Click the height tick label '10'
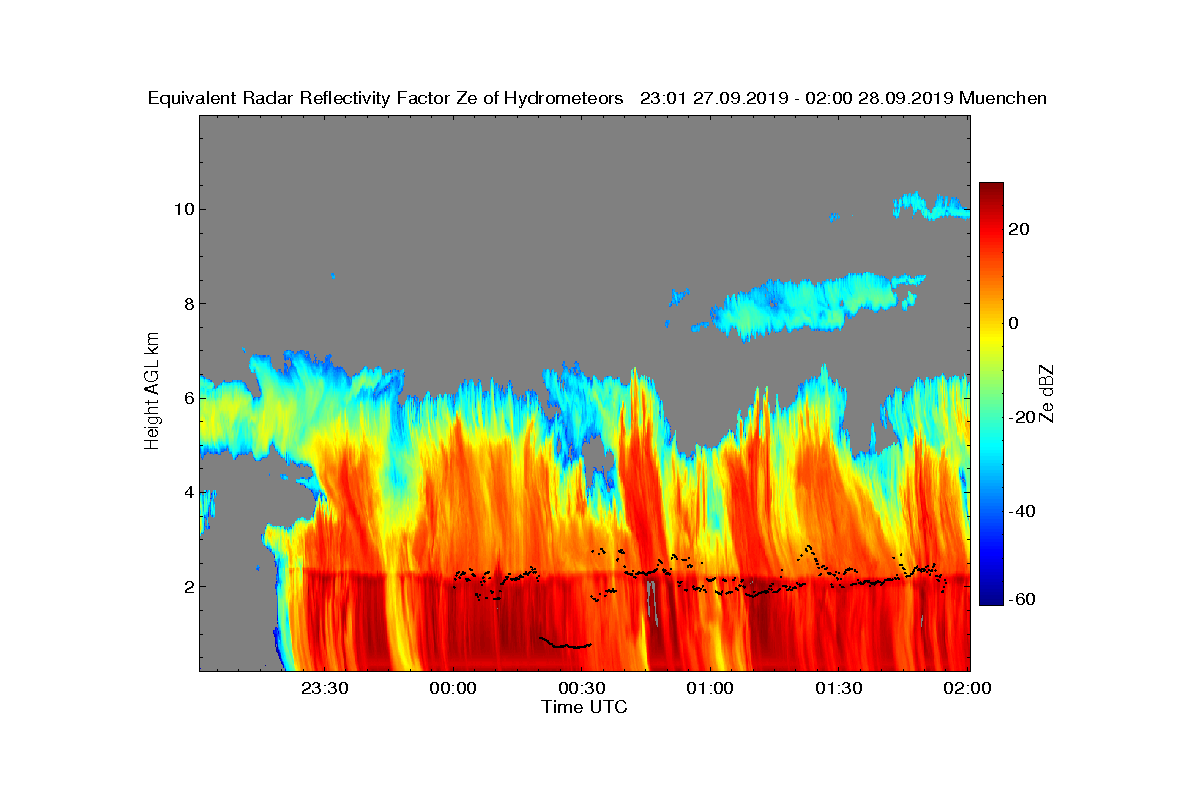1200x800 pixels. pyautogui.click(x=183, y=209)
